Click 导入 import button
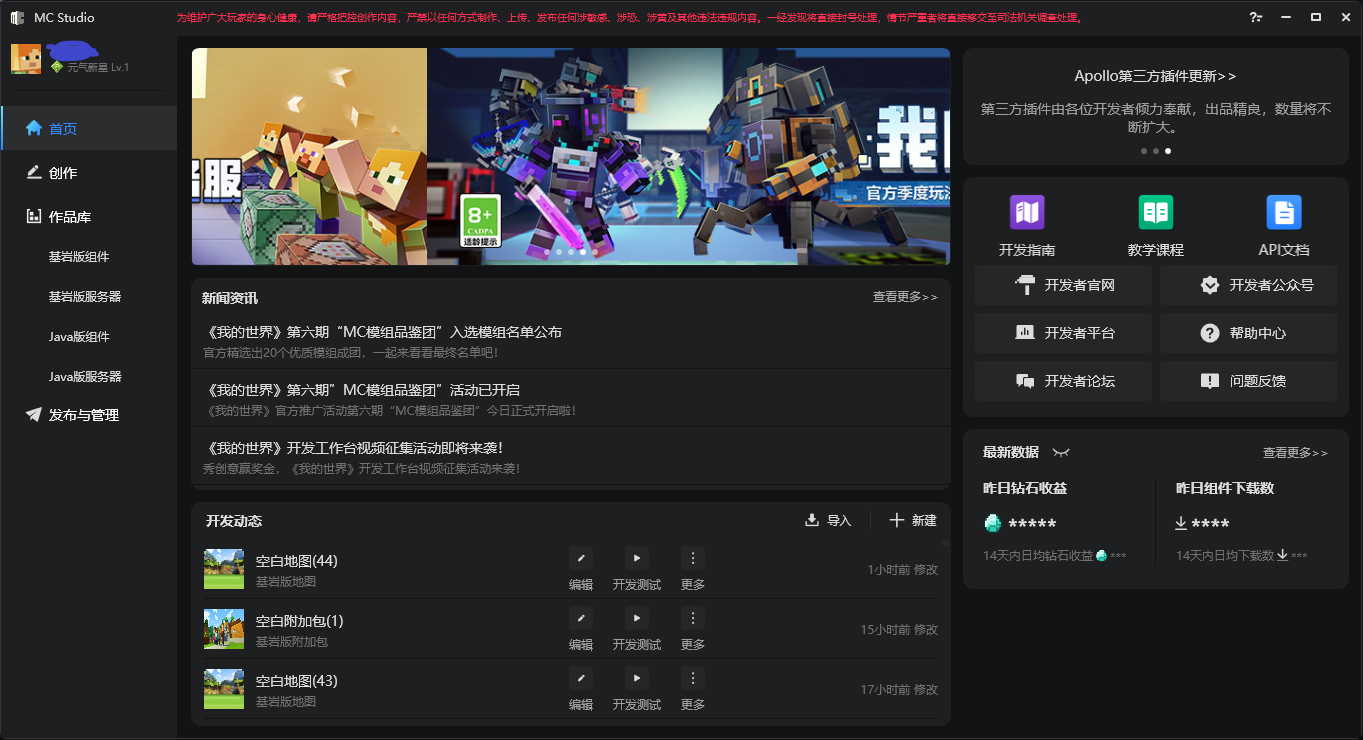The height and width of the screenshot is (740, 1363). [828, 520]
